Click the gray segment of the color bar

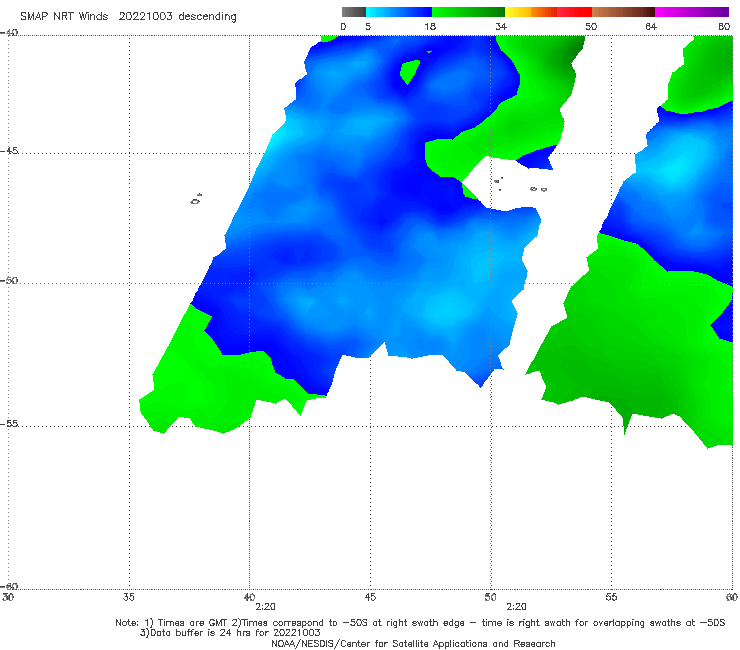354,12
